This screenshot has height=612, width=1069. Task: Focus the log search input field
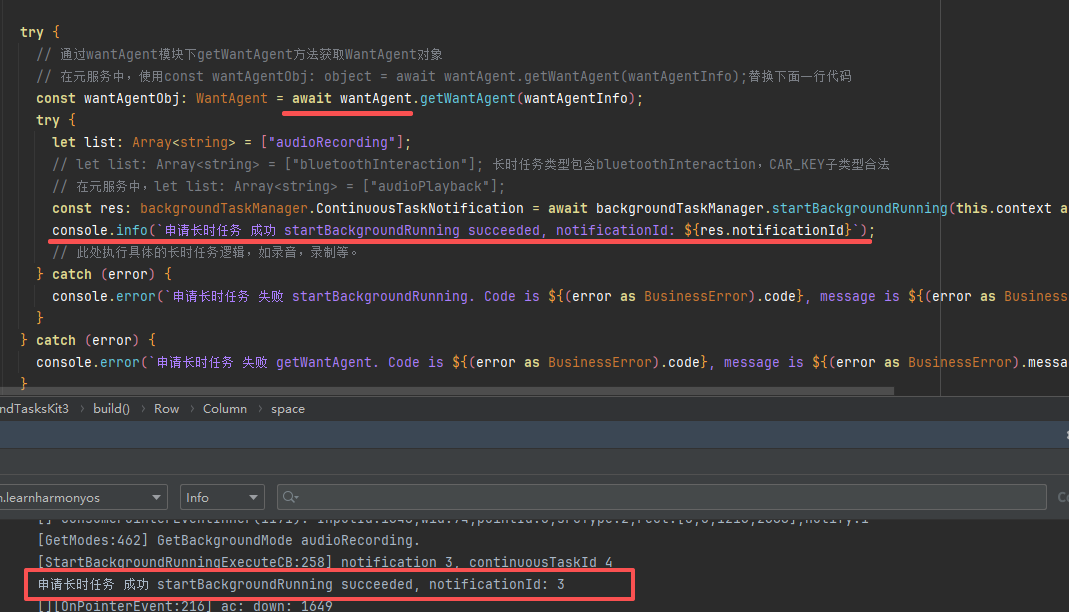coord(661,498)
